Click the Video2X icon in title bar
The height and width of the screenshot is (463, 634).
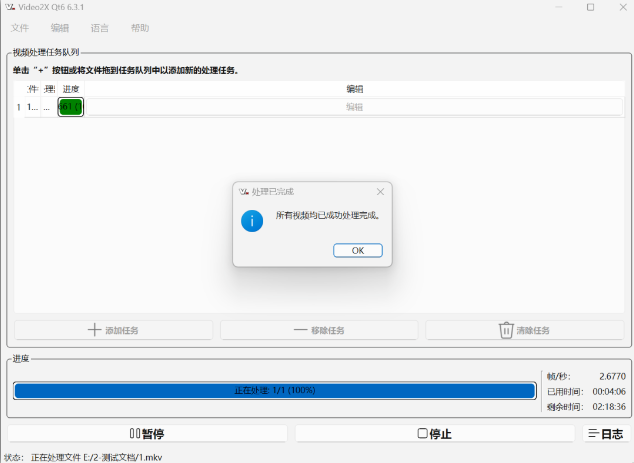[x=11, y=7]
